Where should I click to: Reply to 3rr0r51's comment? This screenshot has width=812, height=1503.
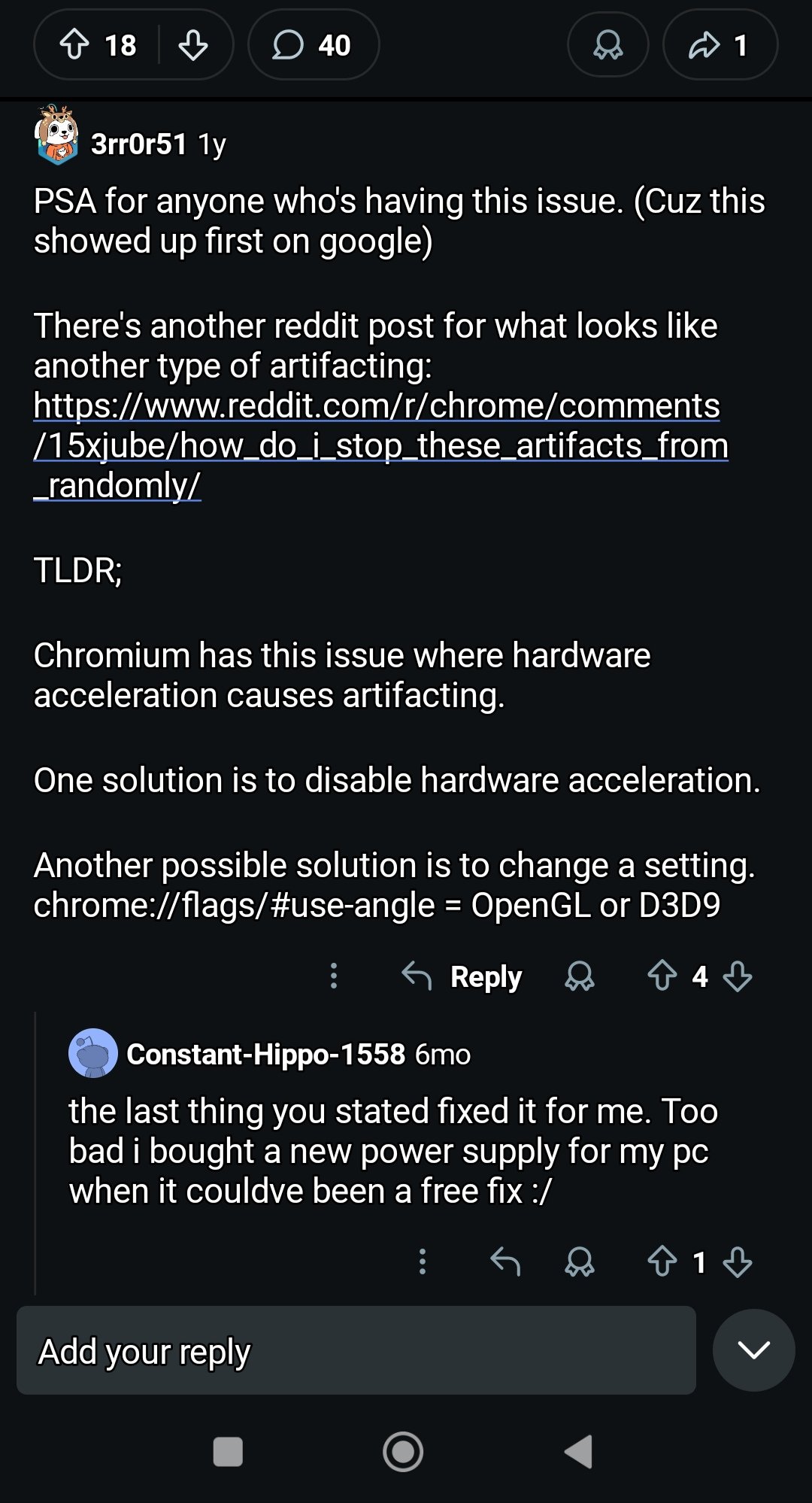(462, 976)
